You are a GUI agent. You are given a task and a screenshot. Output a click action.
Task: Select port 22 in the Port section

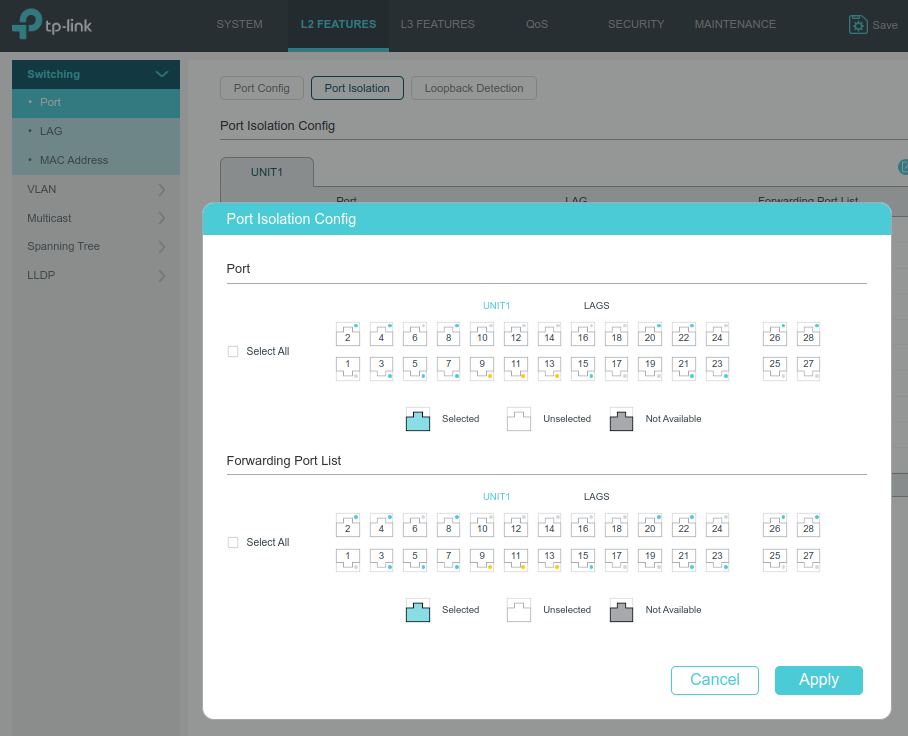click(683, 334)
